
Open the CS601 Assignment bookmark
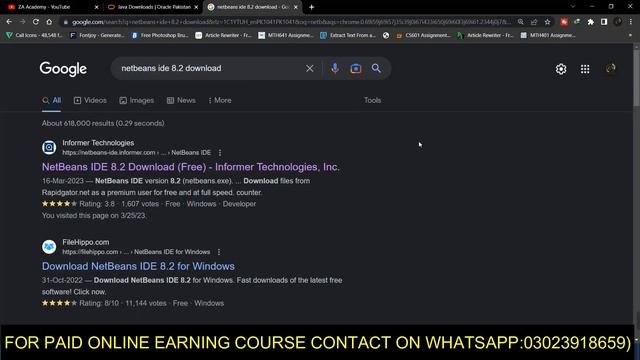(x=423, y=36)
